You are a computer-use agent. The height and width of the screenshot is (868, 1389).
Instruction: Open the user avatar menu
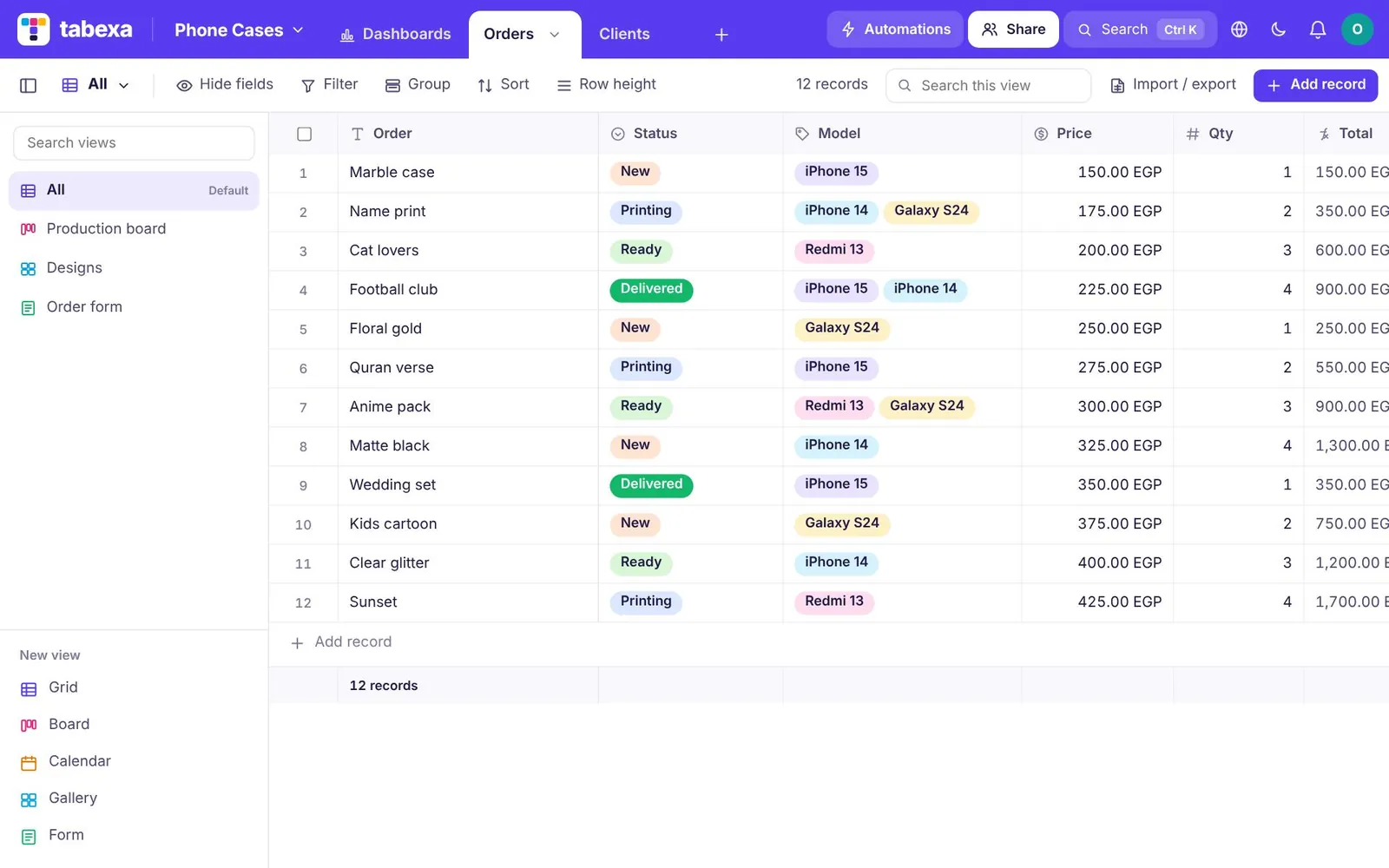[x=1357, y=30]
